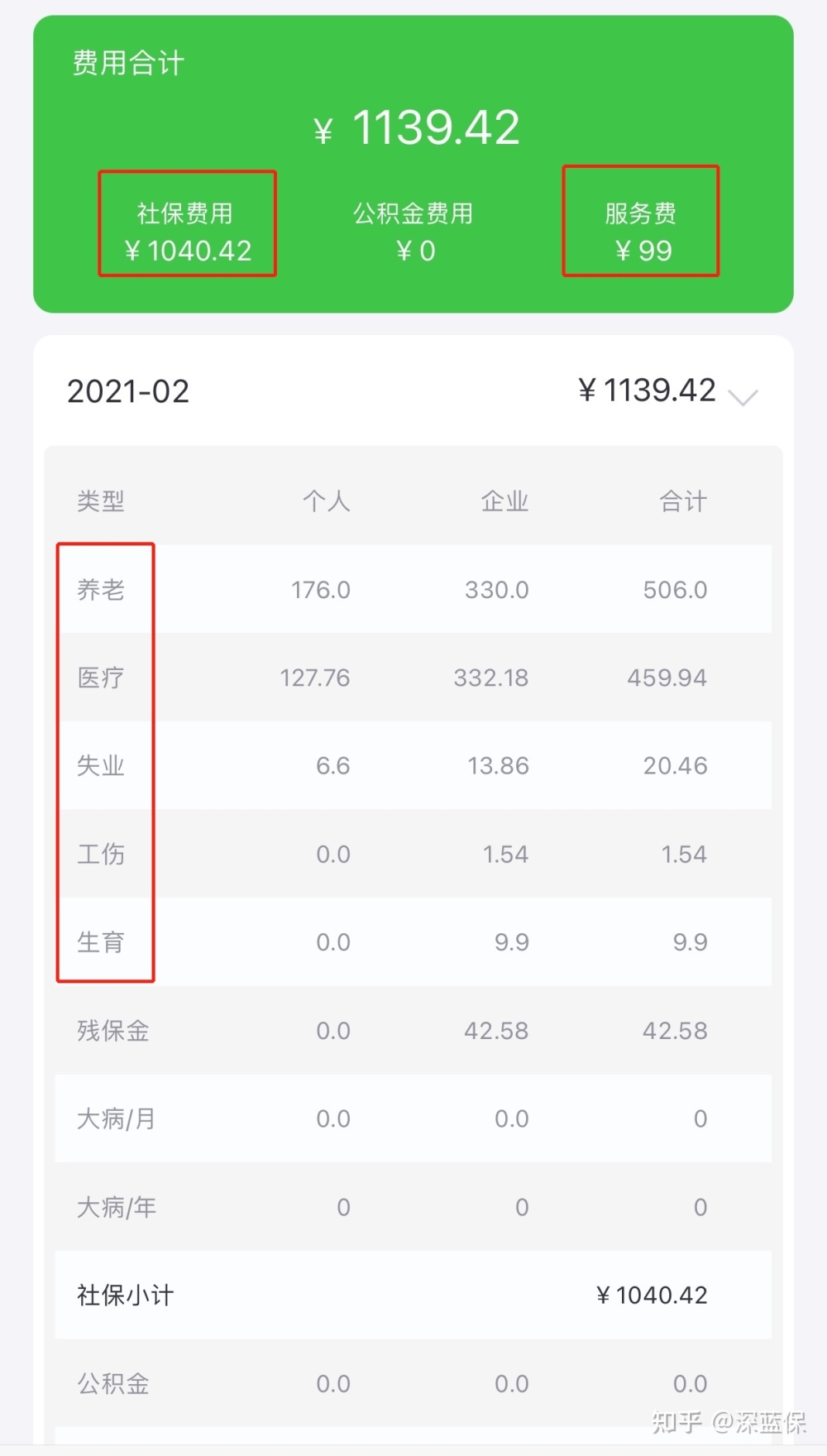Tap the 公积金 row
The height and width of the screenshot is (1456, 827).
click(413, 1383)
